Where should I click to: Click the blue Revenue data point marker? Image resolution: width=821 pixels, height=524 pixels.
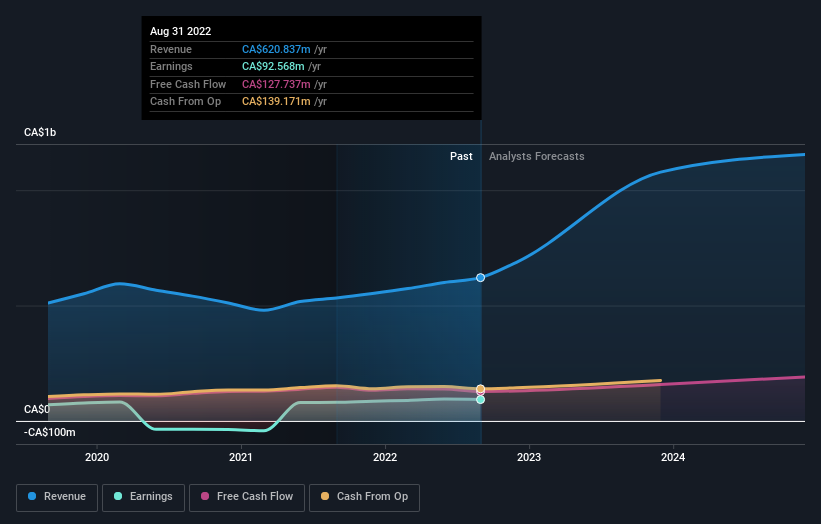pyautogui.click(x=480, y=277)
